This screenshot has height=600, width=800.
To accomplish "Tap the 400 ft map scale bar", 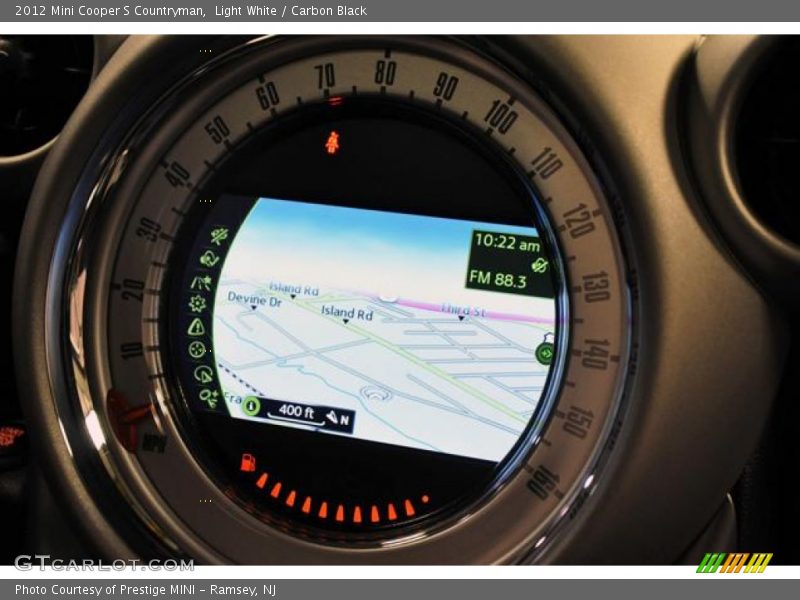I will click(296, 414).
